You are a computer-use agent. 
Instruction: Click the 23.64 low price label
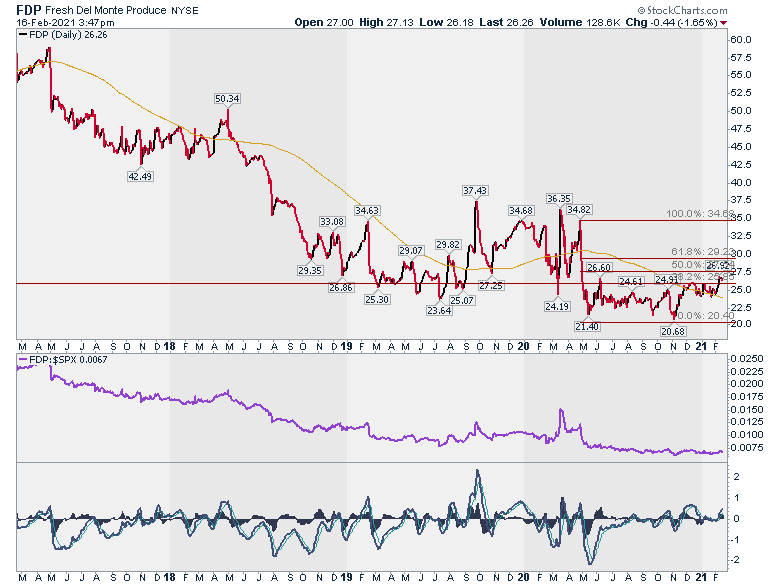coord(439,310)
